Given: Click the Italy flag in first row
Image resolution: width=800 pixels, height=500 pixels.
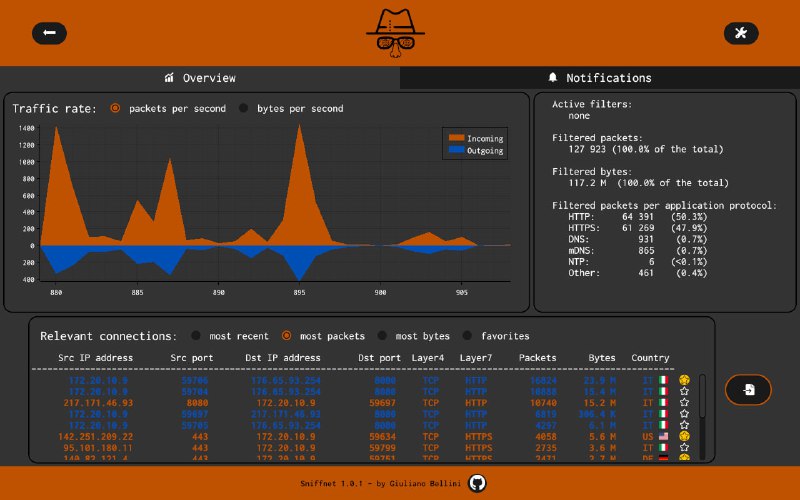Looking at the screenshot, I should 662,381.
